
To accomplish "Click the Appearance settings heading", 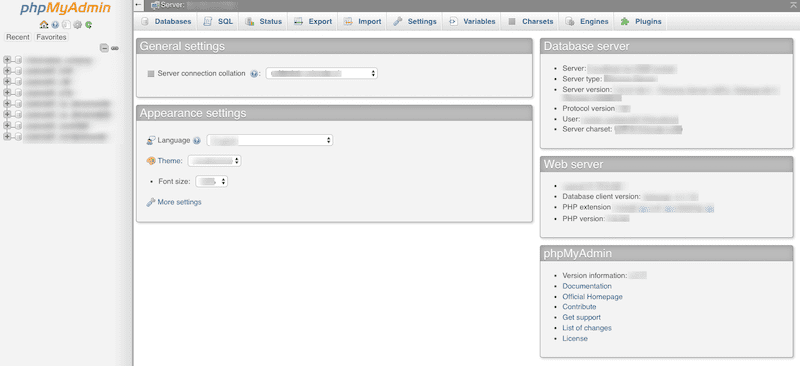I will pyautogui.click(x=193, y=113).
